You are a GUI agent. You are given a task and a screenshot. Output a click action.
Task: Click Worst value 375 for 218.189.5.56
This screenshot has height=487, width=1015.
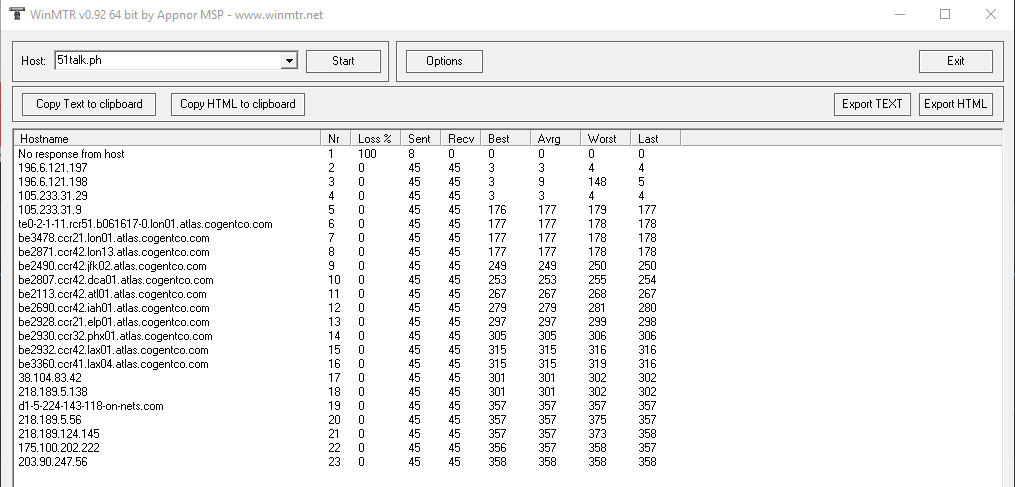tap(597, 420)
